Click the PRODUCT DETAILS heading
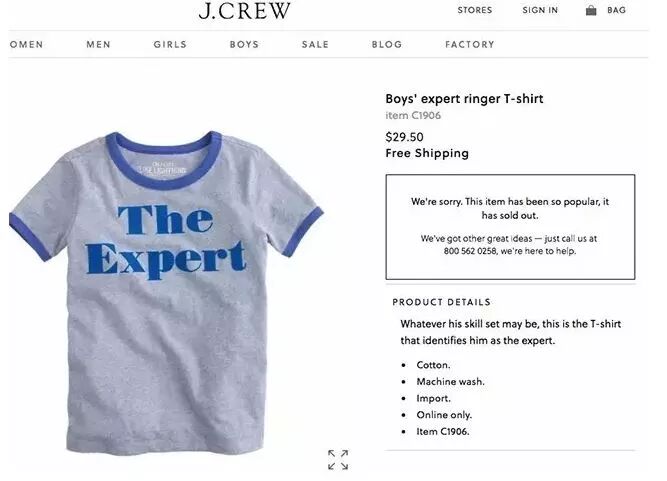Viewport: 667px width, 481px height. click(x=442, y=302)
